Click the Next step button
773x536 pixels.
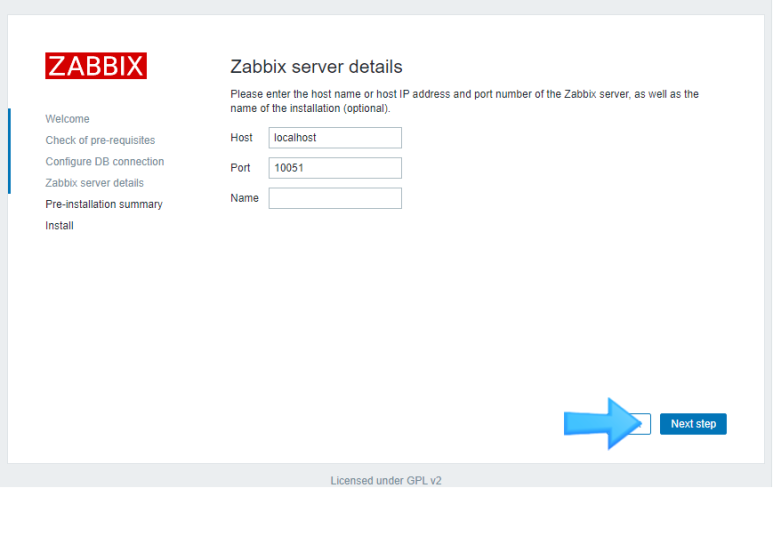(693, 424)
